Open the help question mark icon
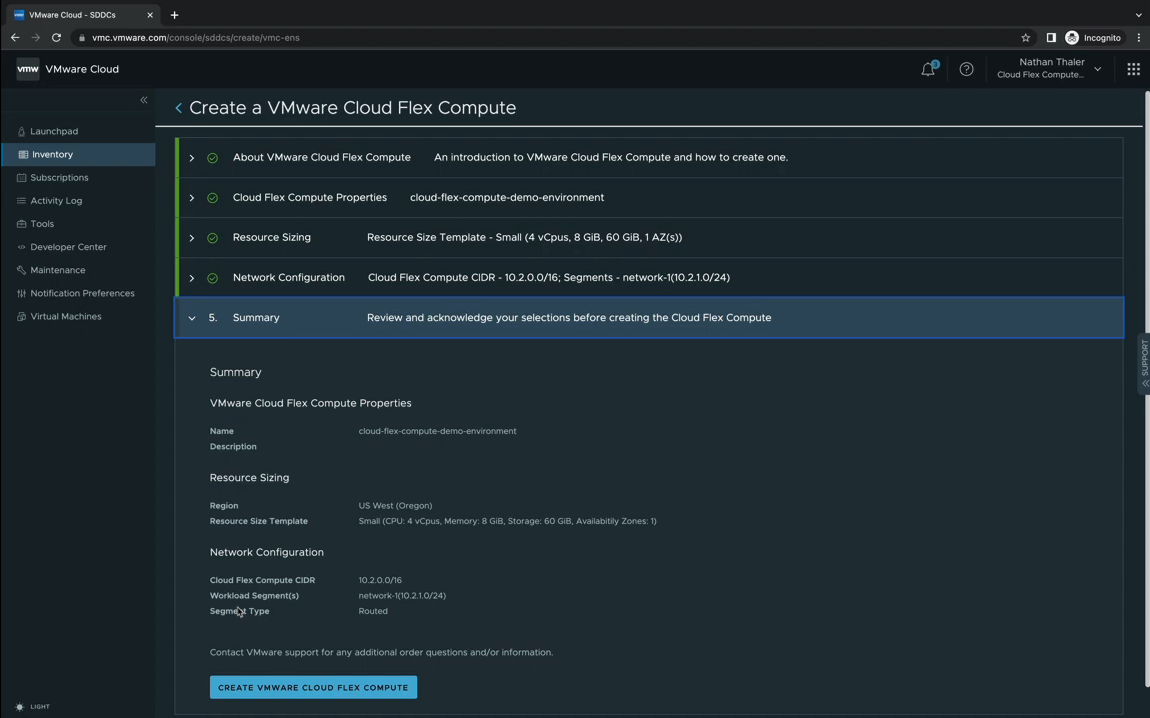 [967, 69]
